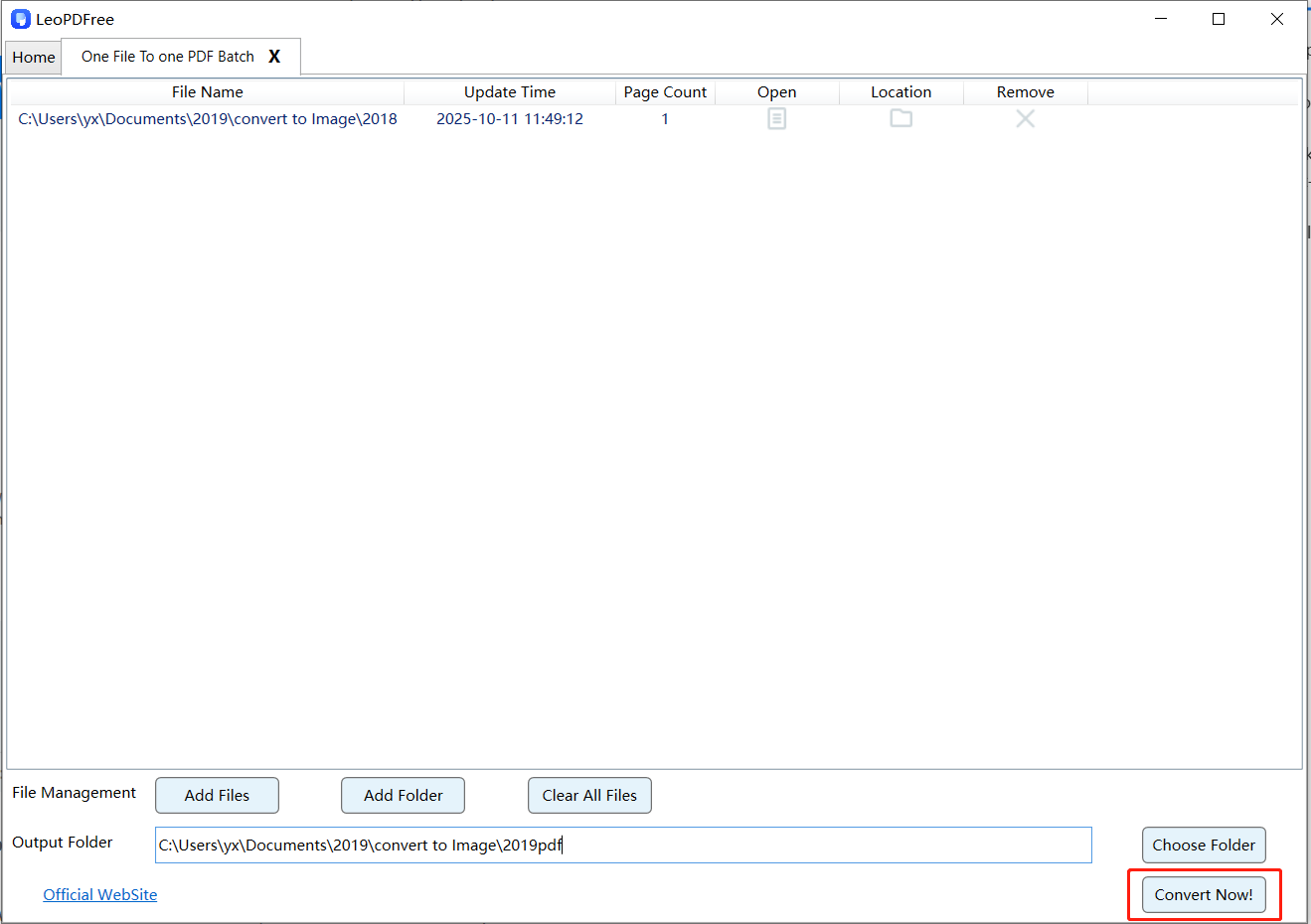
Task: Maximize the LeoPDFree window
Action: coord(1219,19)
